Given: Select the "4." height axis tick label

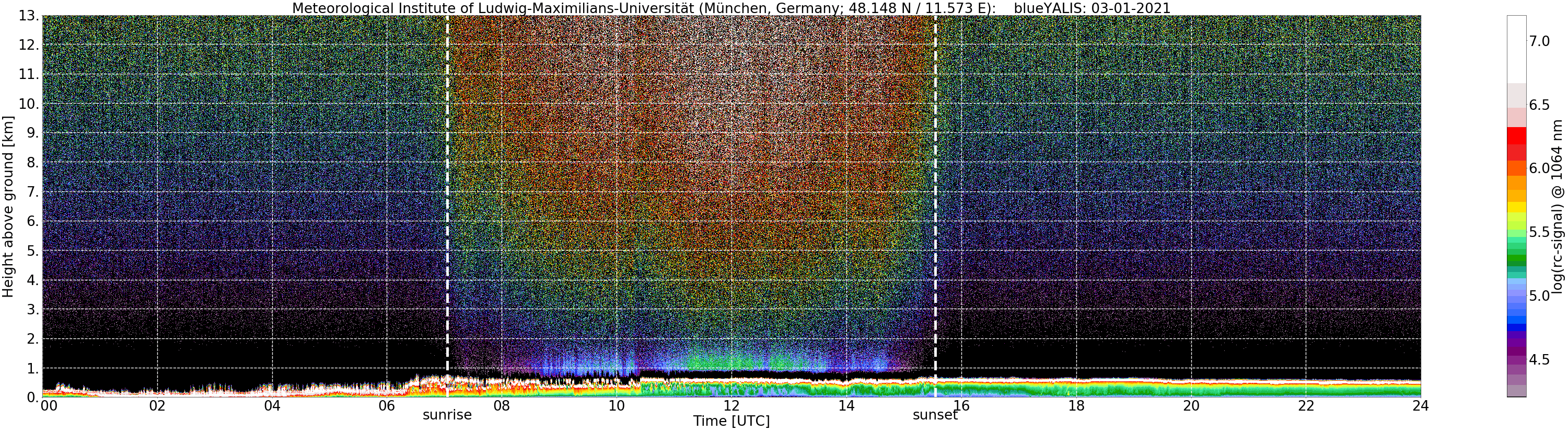Looking at the screenshot, I should click(32, 280).
